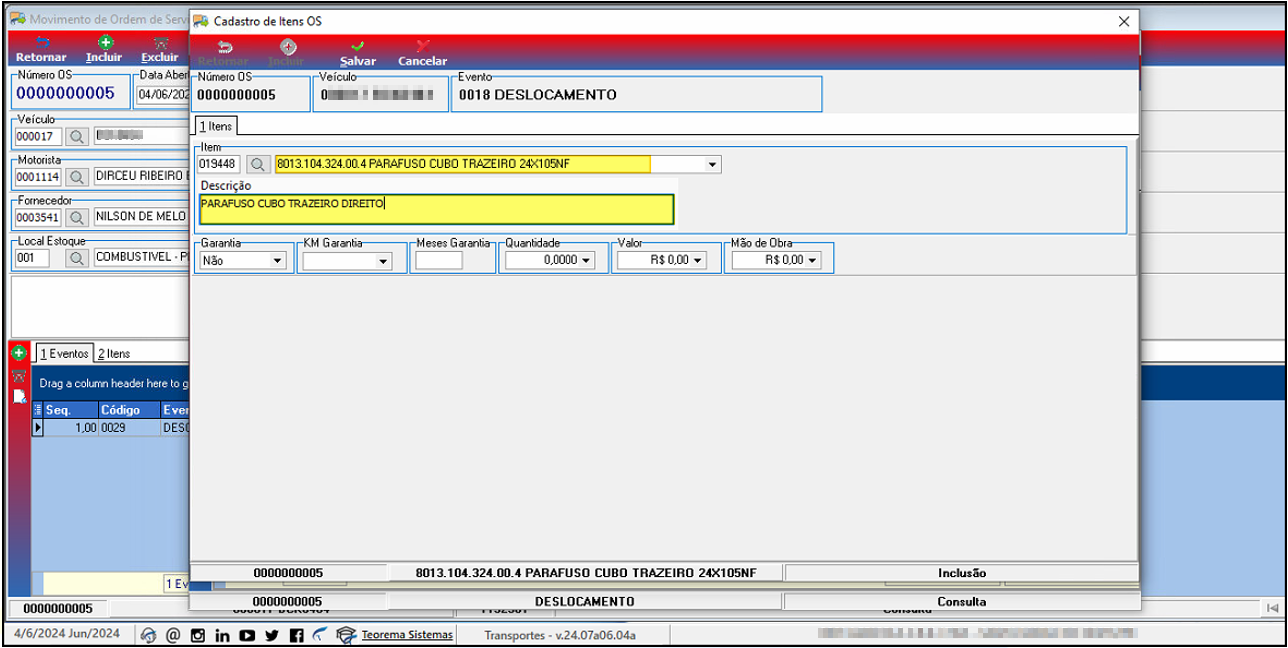This screenshot has width=1288, height=648.
Task: Click the last-record navigation arrow at the window's right edge
Action: tap(1272, 608)
